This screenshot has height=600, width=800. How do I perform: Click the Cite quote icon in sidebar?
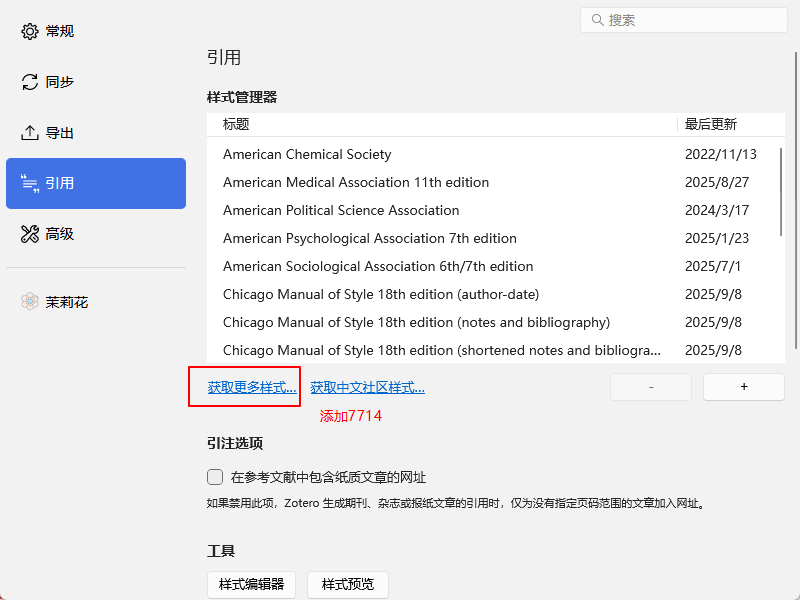[30, 183]
